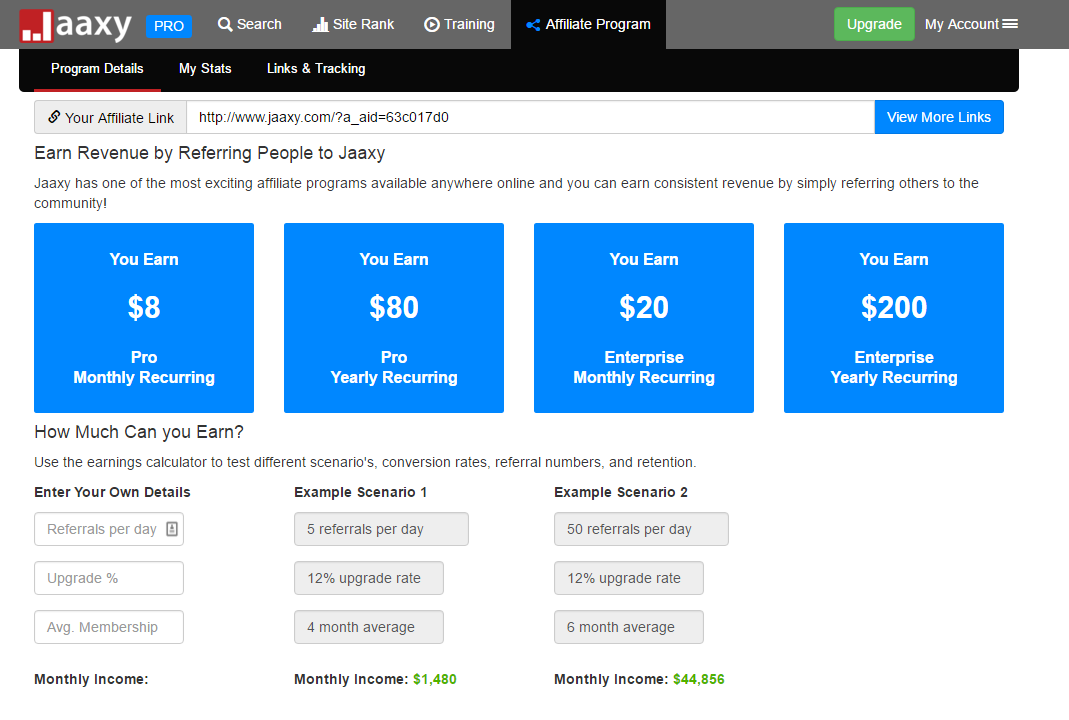Screen dimensions: 1069x720
Task: Switch to the My Stats tab
Action: (205, 69)
